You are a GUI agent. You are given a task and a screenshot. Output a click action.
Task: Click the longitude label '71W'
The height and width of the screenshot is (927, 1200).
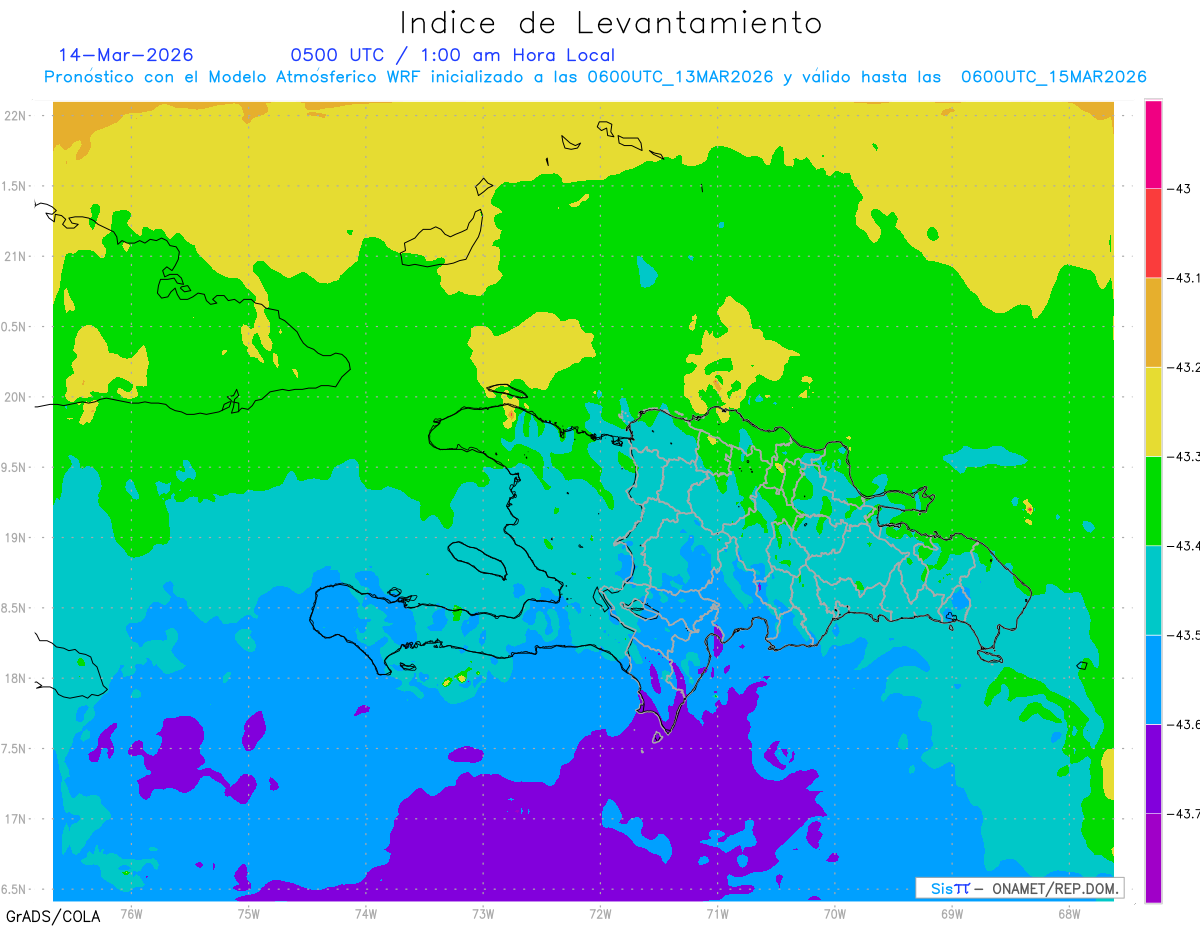point(717,913)
